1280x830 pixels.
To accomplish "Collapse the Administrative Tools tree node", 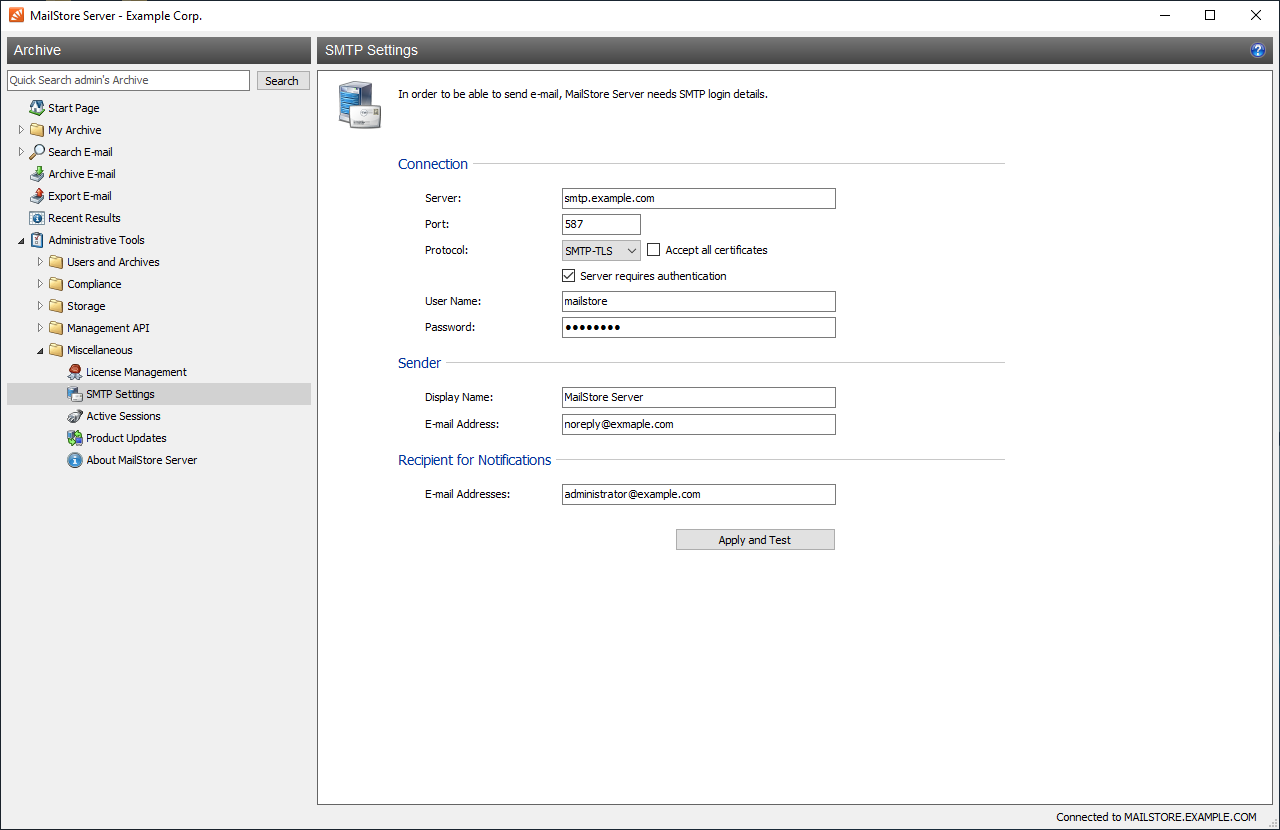I will point(21,241).
